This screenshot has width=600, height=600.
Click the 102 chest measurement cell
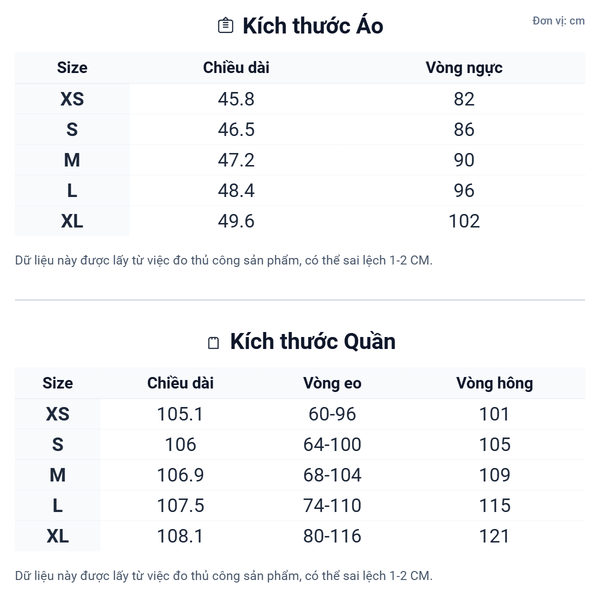pyautogui.click(x=464, y=221)
